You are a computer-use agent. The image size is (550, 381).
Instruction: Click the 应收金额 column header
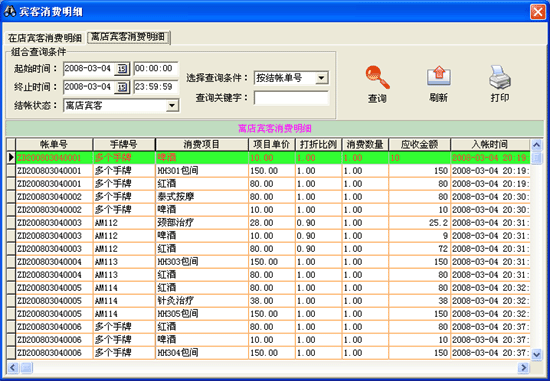pyautogui.click(x=420, y=145)
